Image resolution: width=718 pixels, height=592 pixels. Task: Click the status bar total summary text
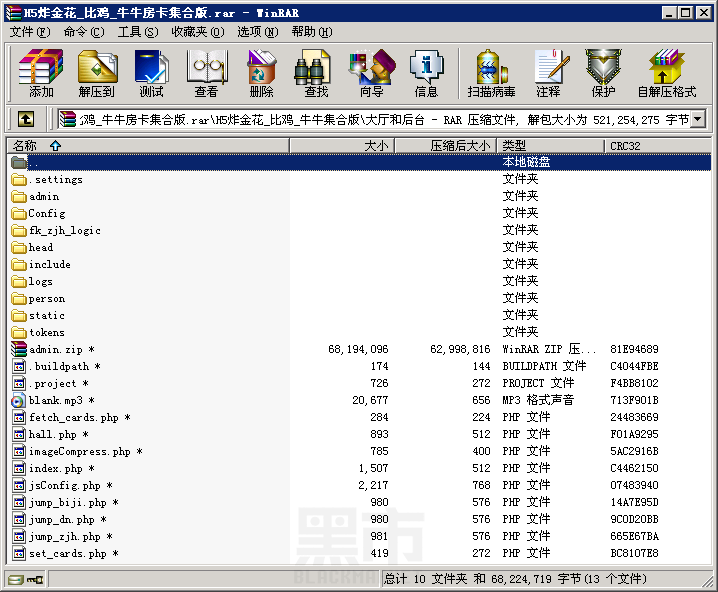click(x=515, y=579)
